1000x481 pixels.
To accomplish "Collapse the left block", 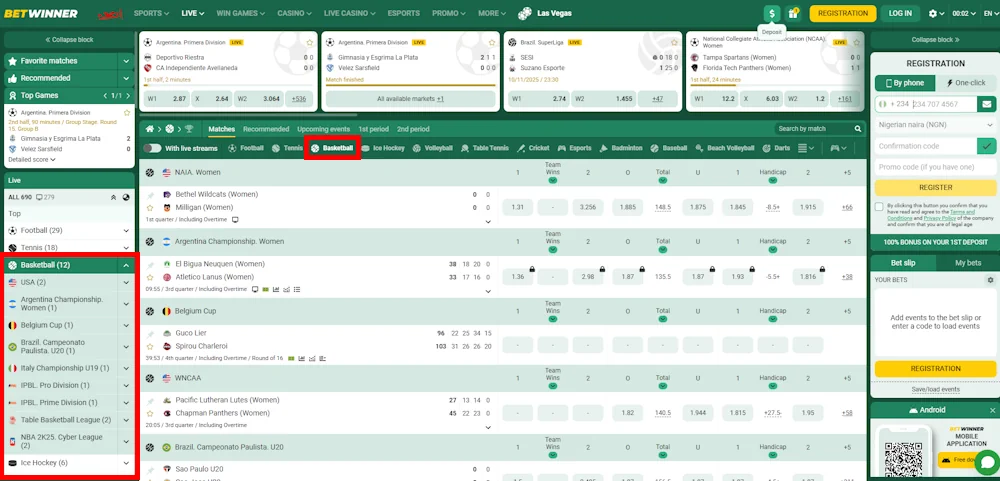I will [69, 40].
